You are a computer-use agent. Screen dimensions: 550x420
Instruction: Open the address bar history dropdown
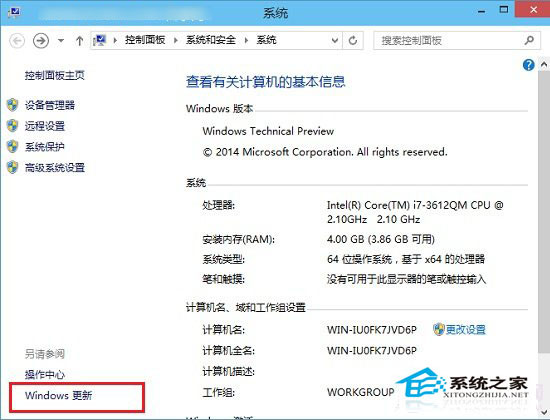click(335, 40)
